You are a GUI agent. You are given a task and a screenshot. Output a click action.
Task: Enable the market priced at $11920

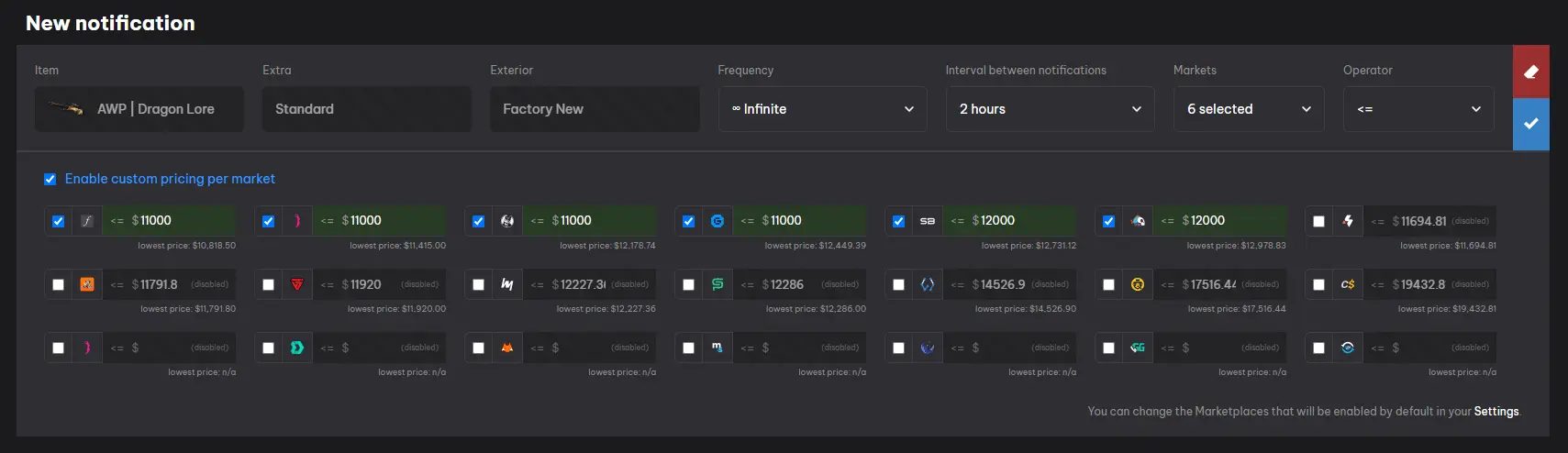268,284
